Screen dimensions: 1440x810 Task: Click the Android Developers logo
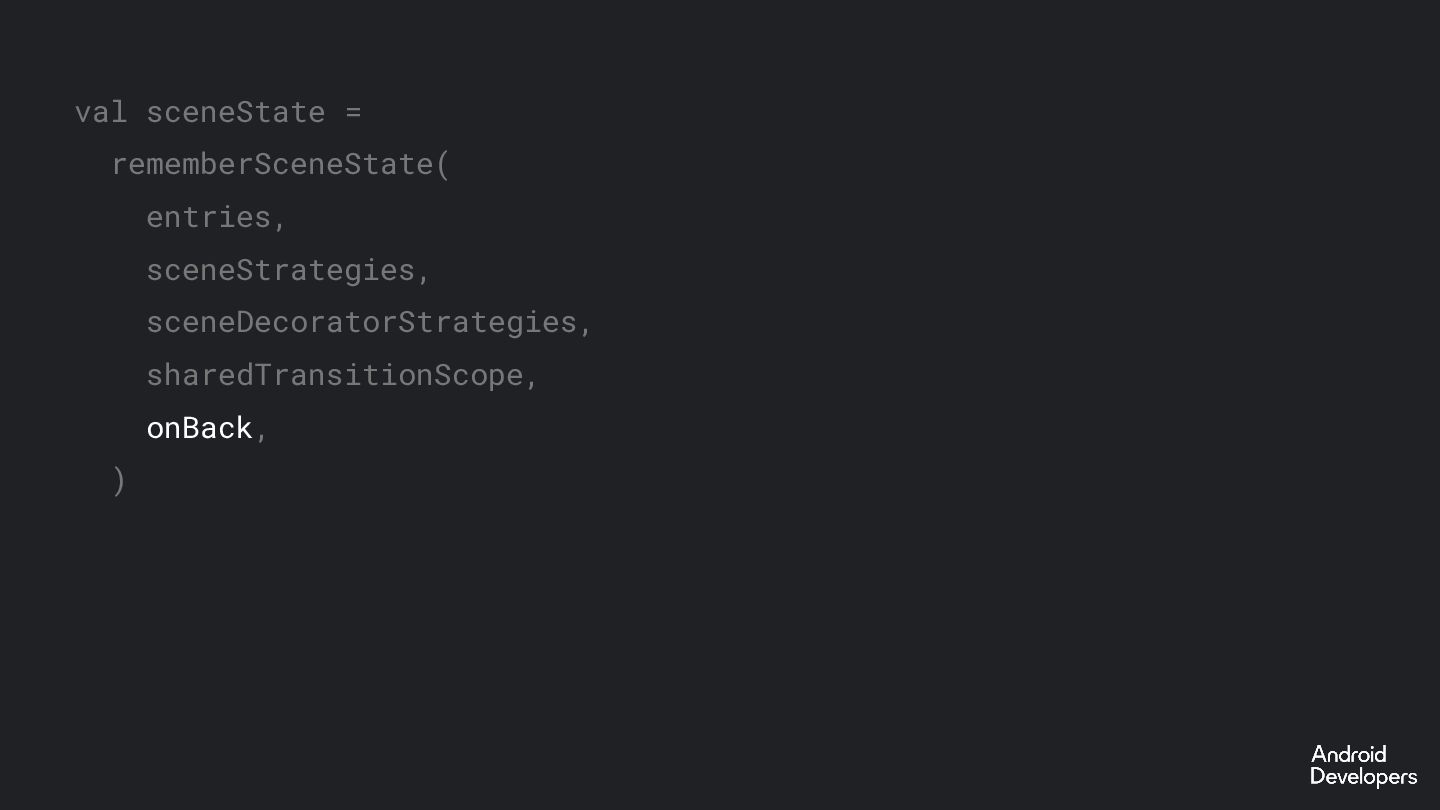pos(1364,766)
